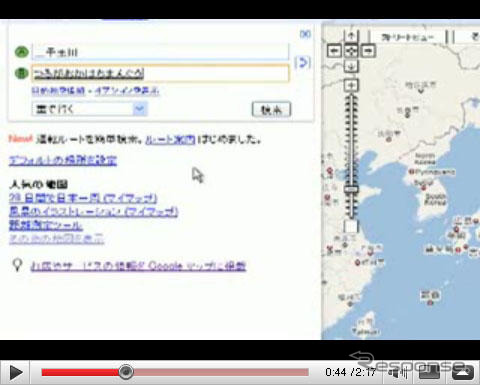Swap start and destination with arrows icon
Screen dimensions: 480x385
[x=303, y=62]
